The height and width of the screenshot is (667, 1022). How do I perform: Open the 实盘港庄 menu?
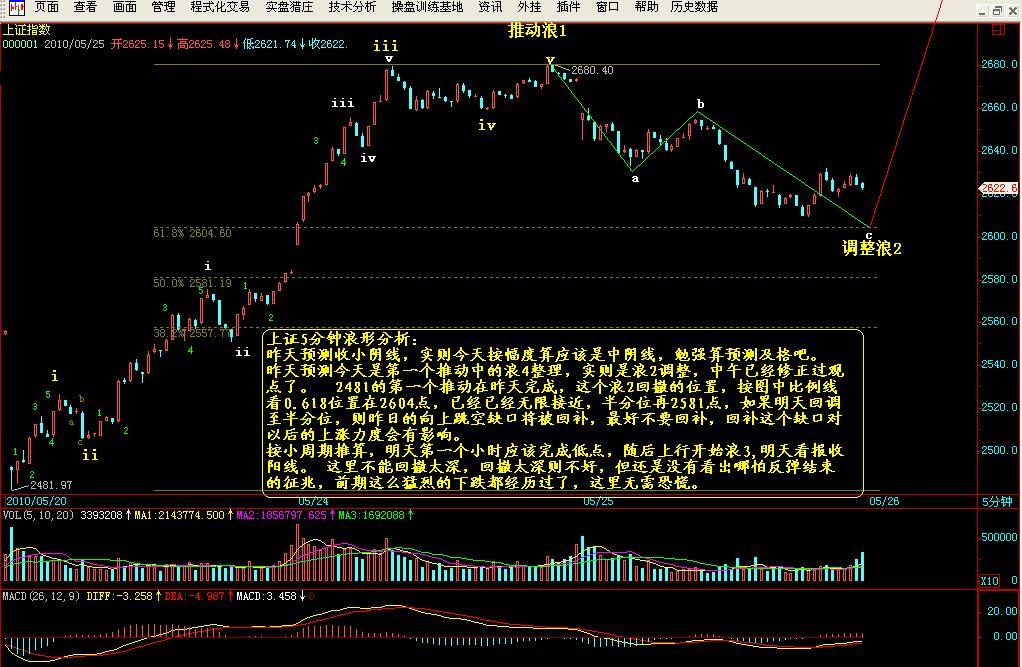[289, 7]
